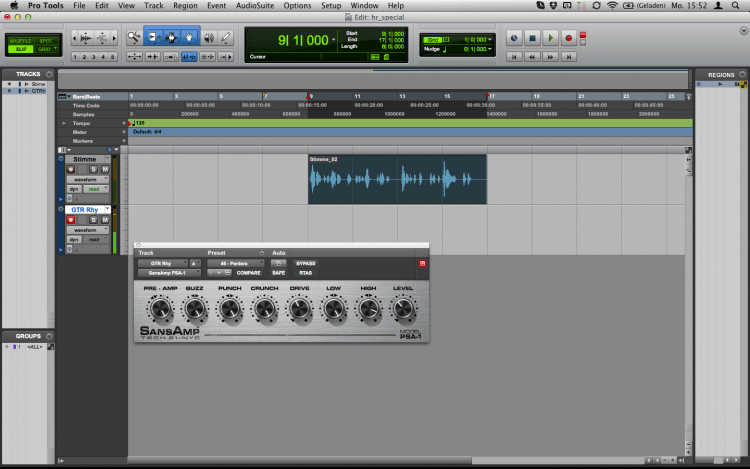Image resolution: width=750 pixels, height=469 pixels.
Task: Click the SansAmp PRE-AMP knob
Action: click(160, 309)
